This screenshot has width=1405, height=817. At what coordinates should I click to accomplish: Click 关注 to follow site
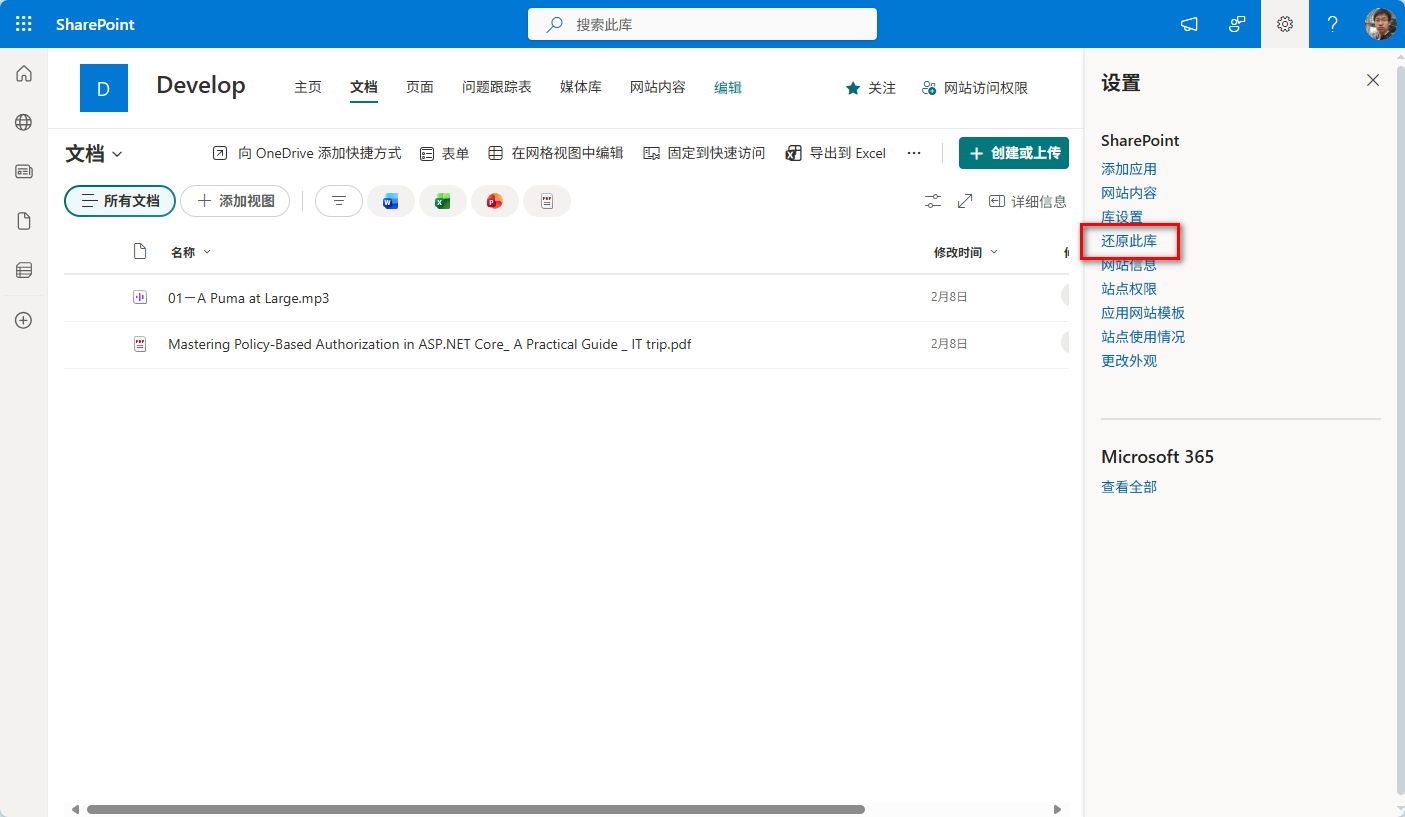click(x=870, y=88)
